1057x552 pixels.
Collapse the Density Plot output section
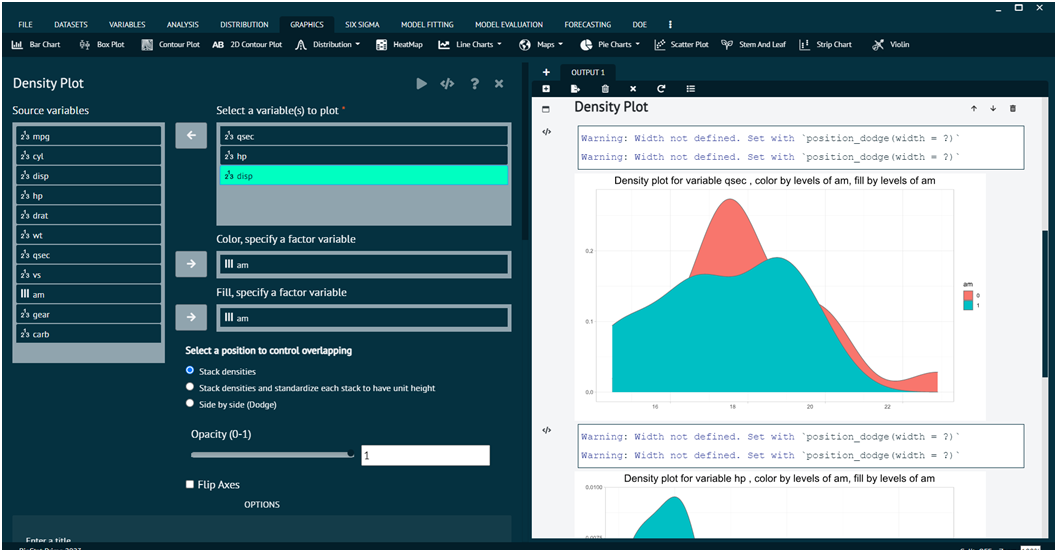click(546, 109)
